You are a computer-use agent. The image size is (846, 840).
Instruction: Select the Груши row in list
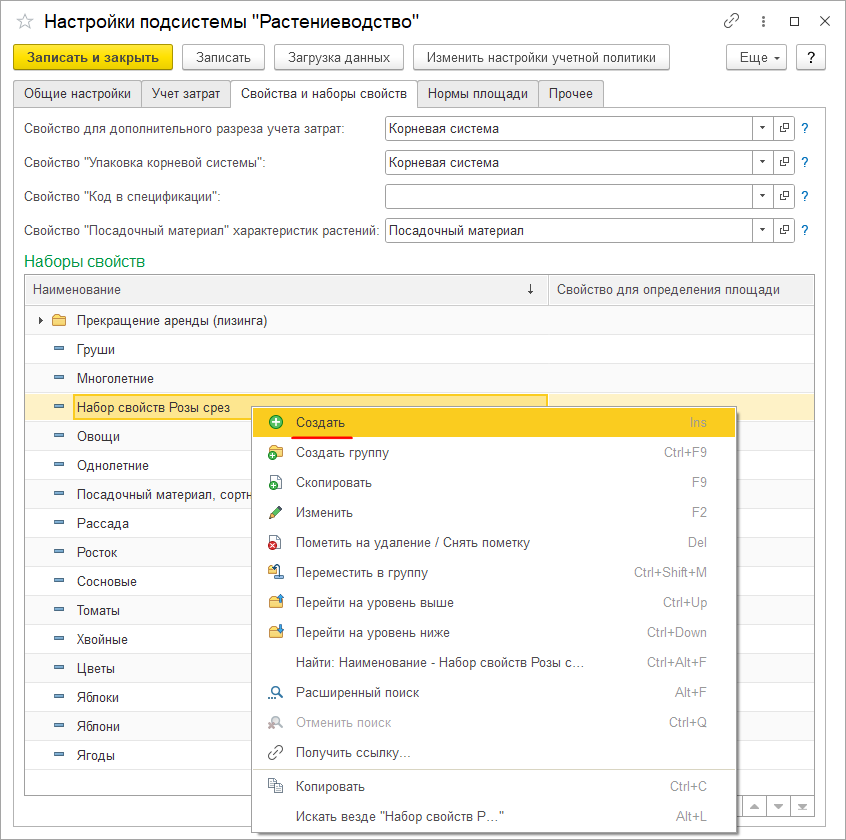96,349
